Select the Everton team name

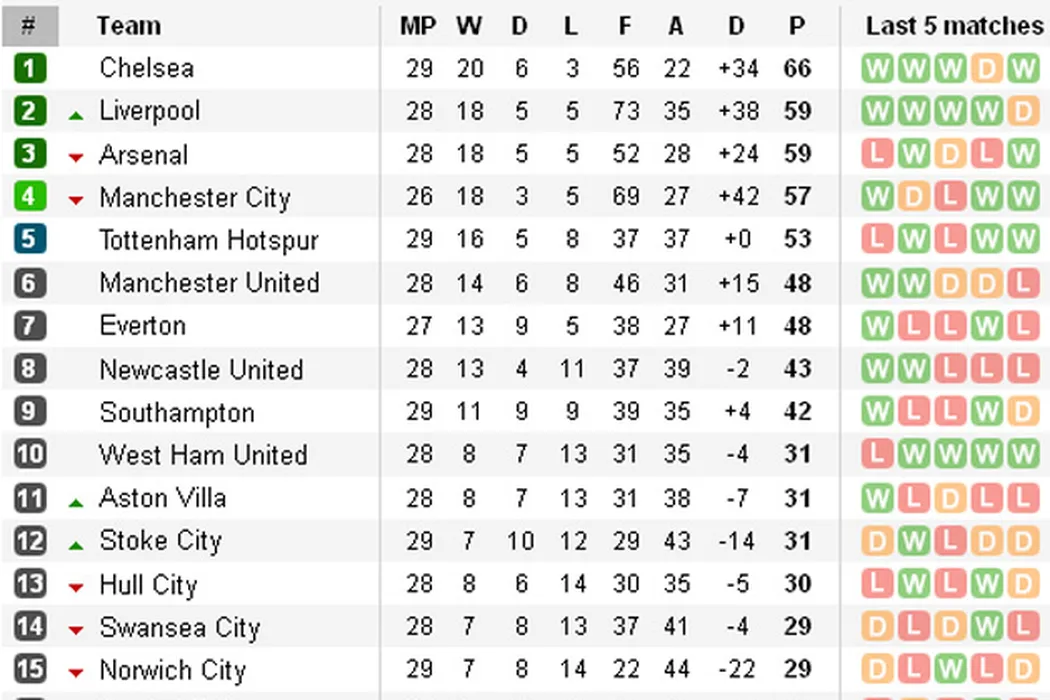(x=142, y=326)
